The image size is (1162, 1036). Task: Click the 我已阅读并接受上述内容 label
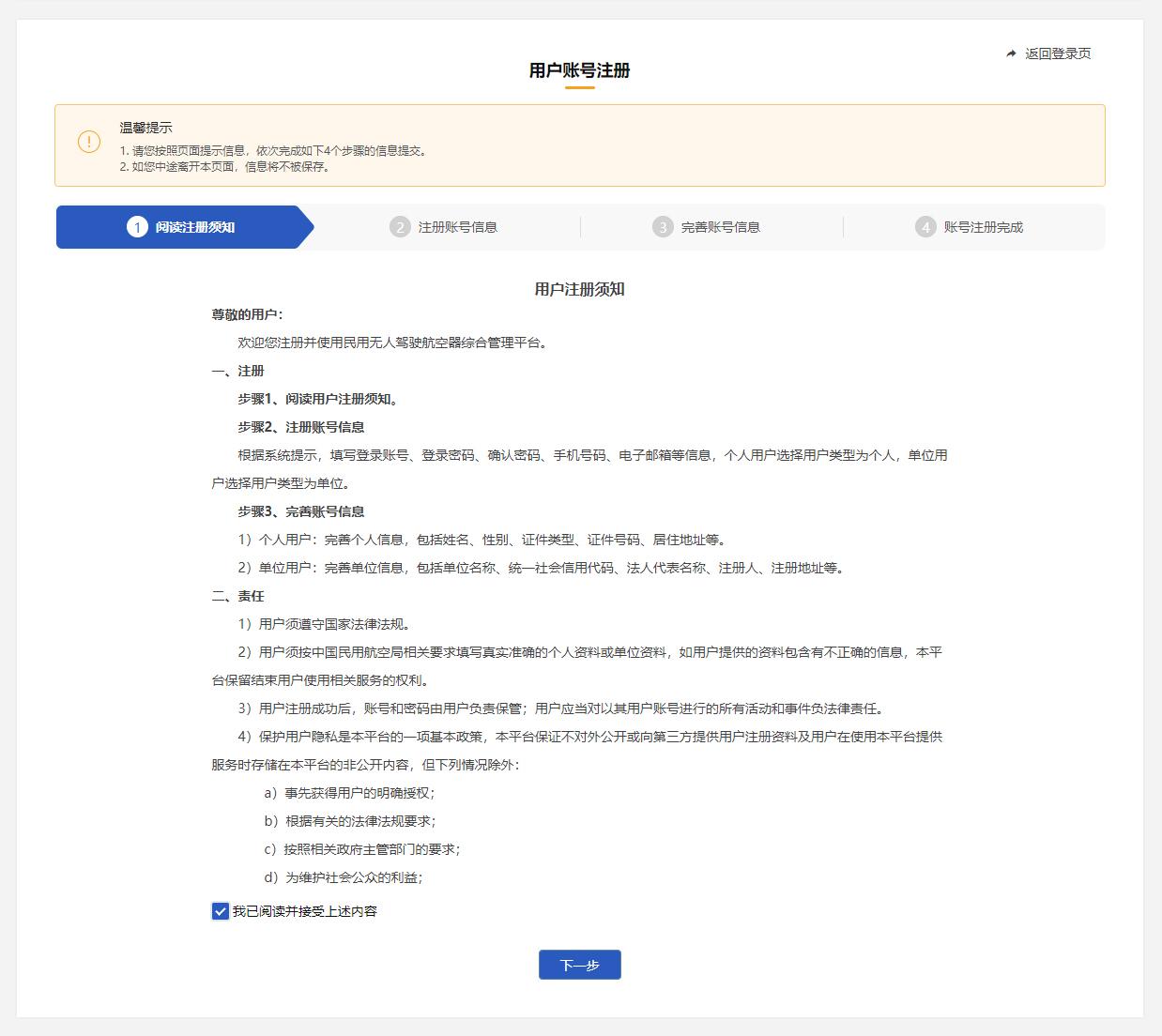304,911
